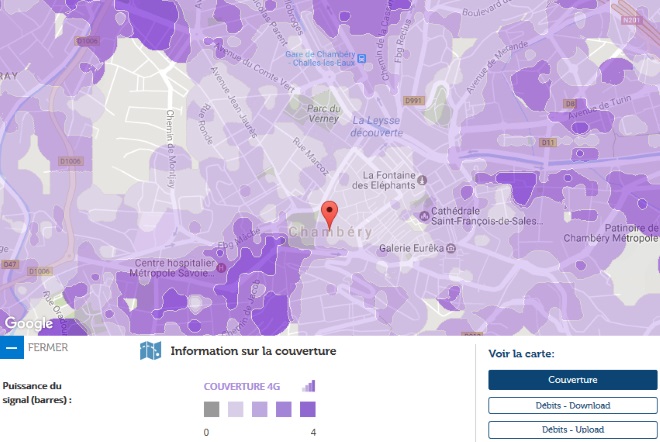Click the Voir la carte heading
Viewport: 660px width, 442px height.
pyautogui.click(x=521, y=354)
